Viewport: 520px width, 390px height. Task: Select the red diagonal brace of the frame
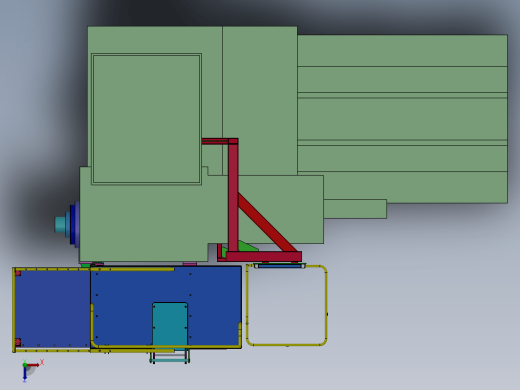[x=267, y=223]
